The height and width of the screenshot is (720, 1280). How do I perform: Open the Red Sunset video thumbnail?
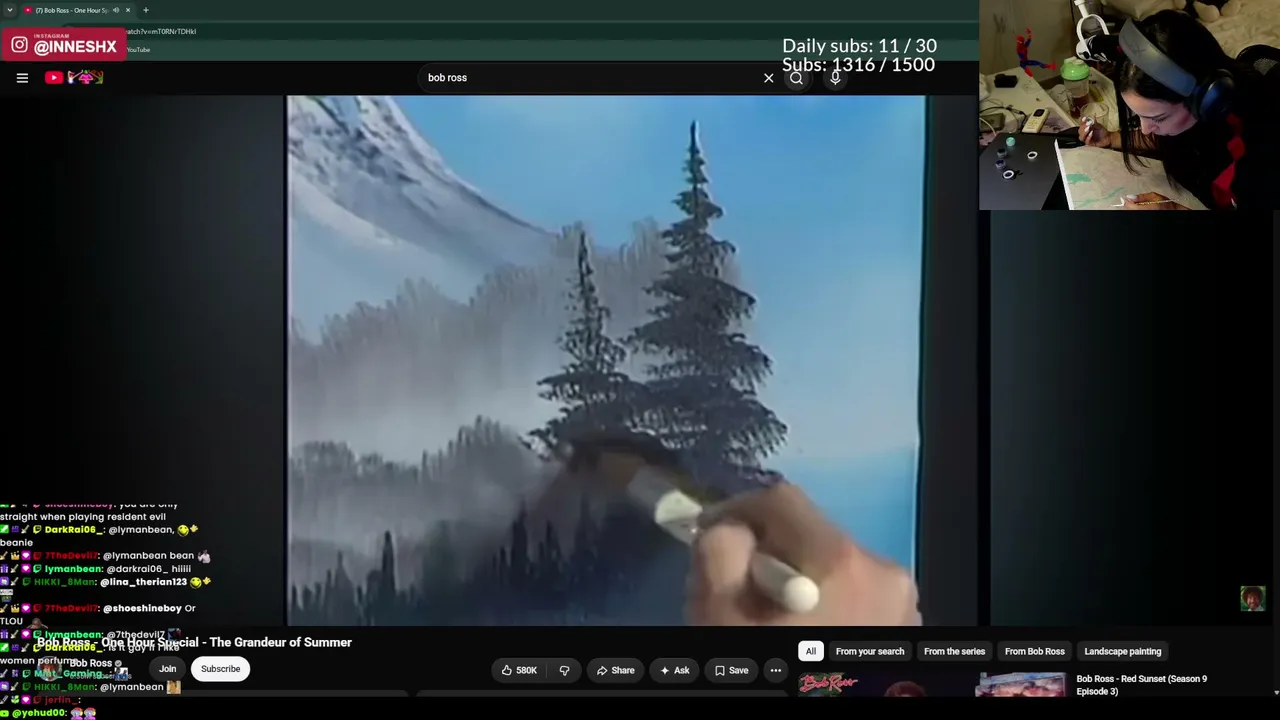click(x=1020, y=685)
